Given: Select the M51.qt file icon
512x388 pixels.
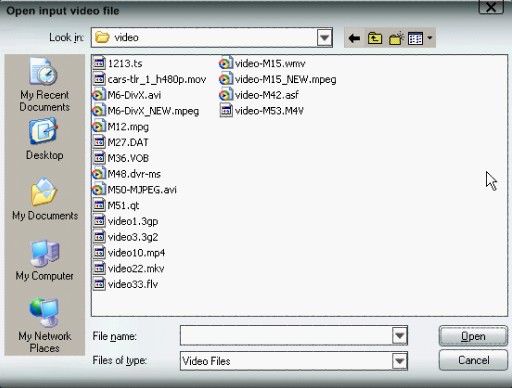Looking at the screenshot, I should [99, 205].
